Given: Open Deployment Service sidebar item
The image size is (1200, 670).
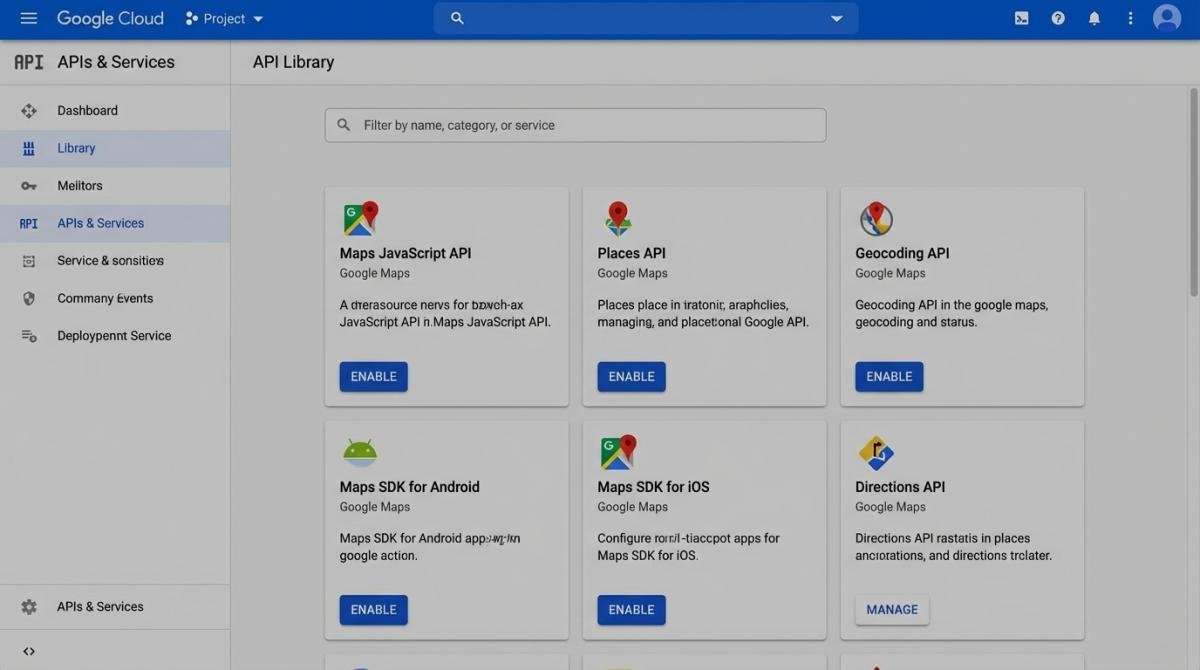Looking at the screenshot, I should click(x=114, y=336).
